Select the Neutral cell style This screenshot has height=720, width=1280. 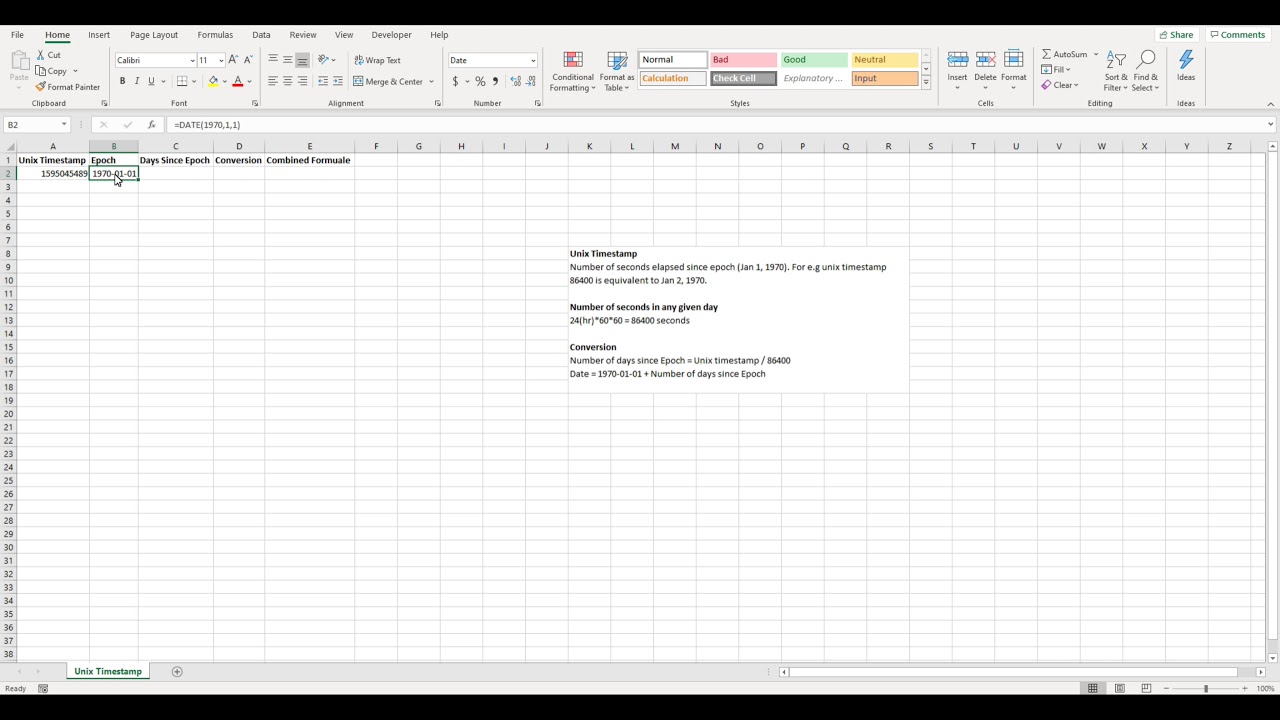click(x=885, y=59)
